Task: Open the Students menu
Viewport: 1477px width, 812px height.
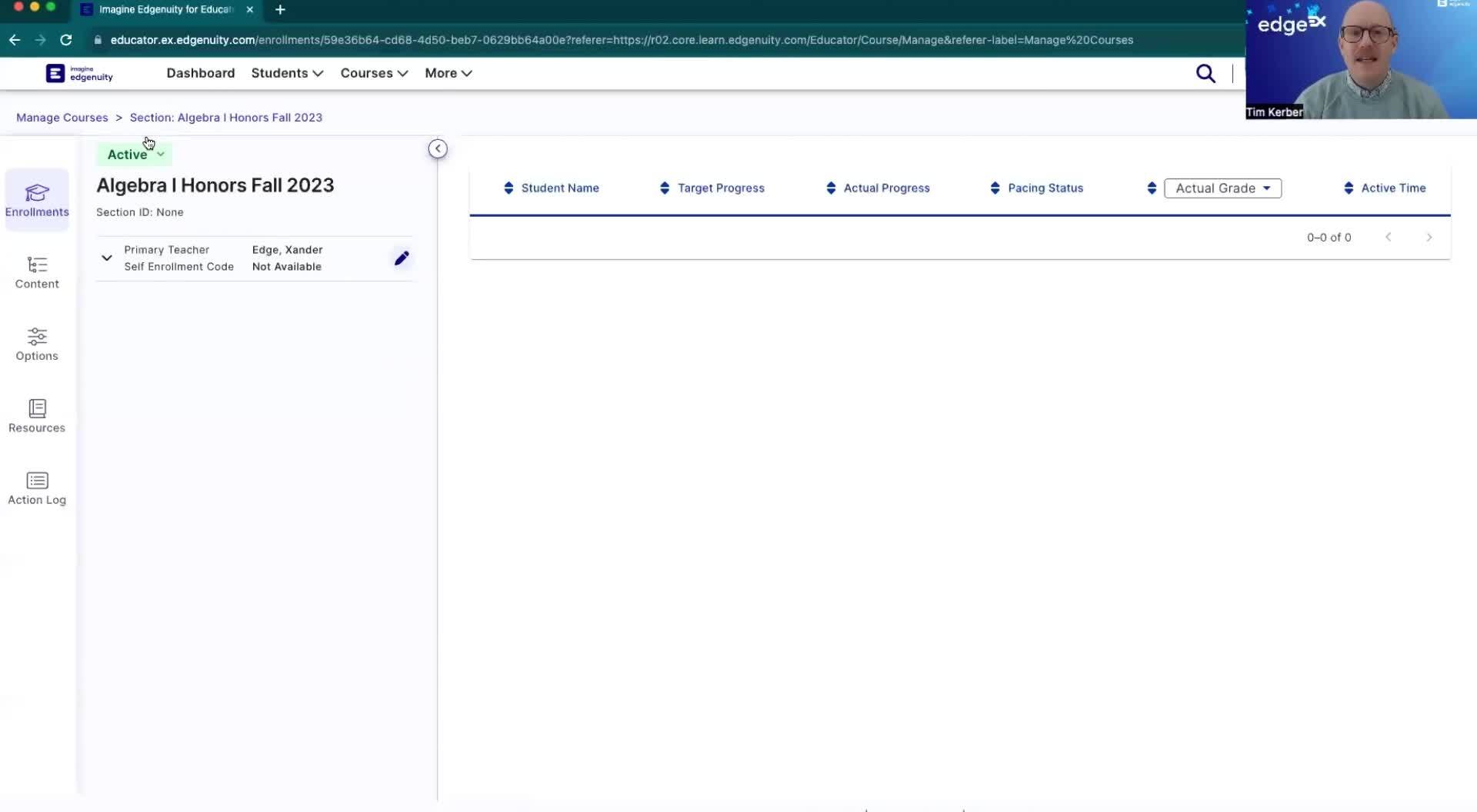Action: click(x=287, y=73)
